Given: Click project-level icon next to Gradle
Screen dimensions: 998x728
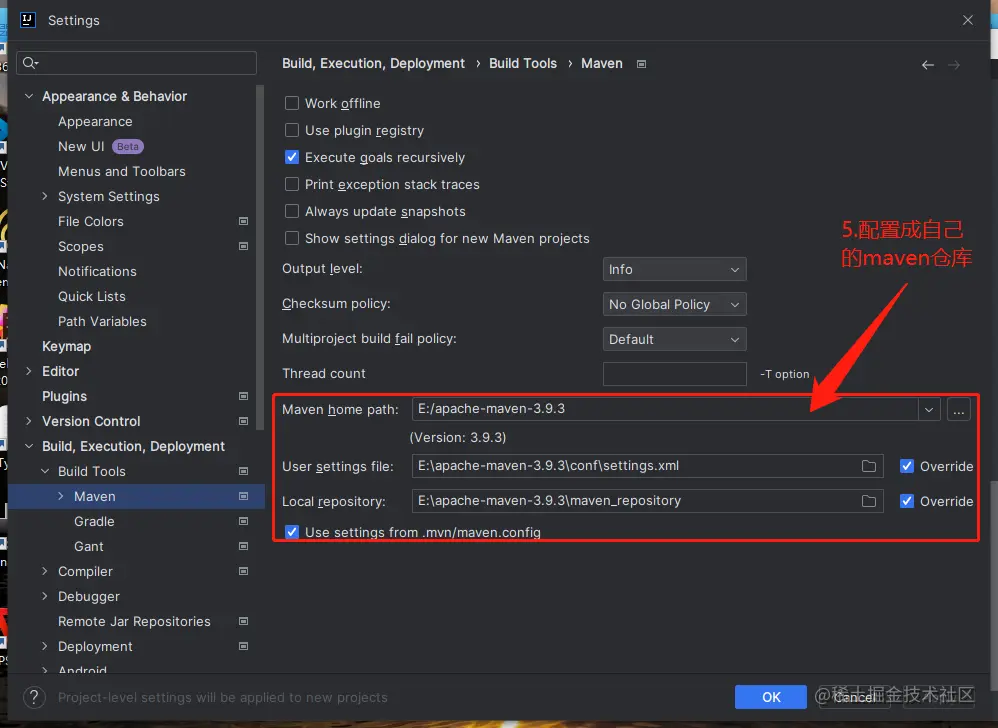Looking at the screenshot, I should pyautogui.click(x=243, y=521).
